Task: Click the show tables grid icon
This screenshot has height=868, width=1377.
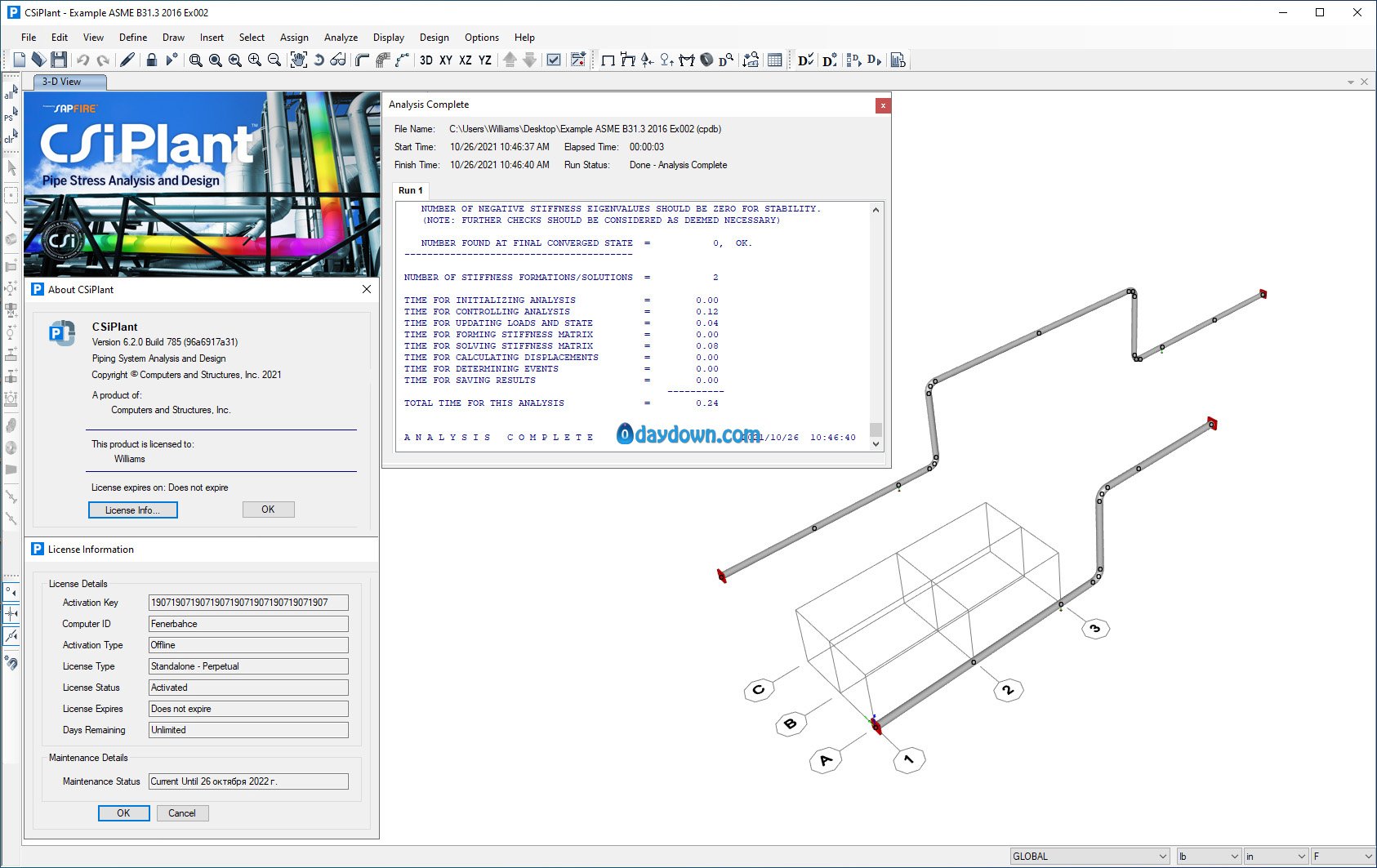Action: point(775,60)
